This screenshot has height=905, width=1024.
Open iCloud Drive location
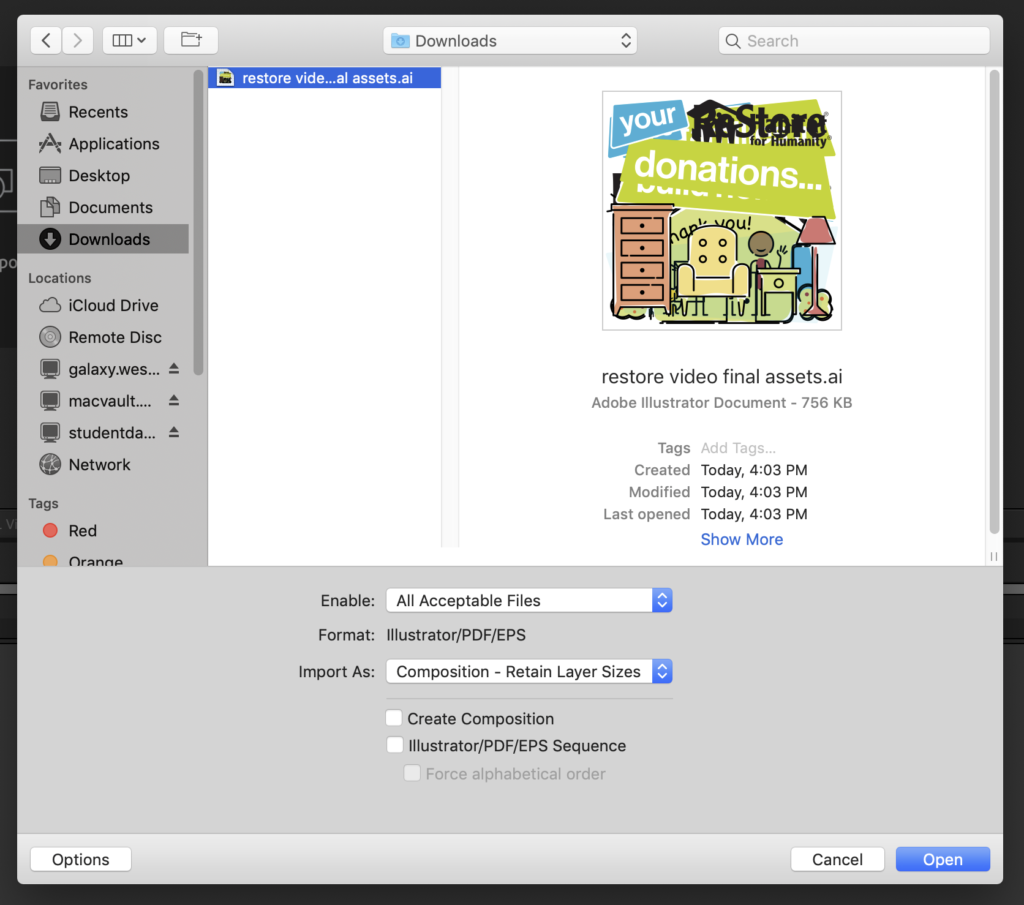tap(112, 305)
